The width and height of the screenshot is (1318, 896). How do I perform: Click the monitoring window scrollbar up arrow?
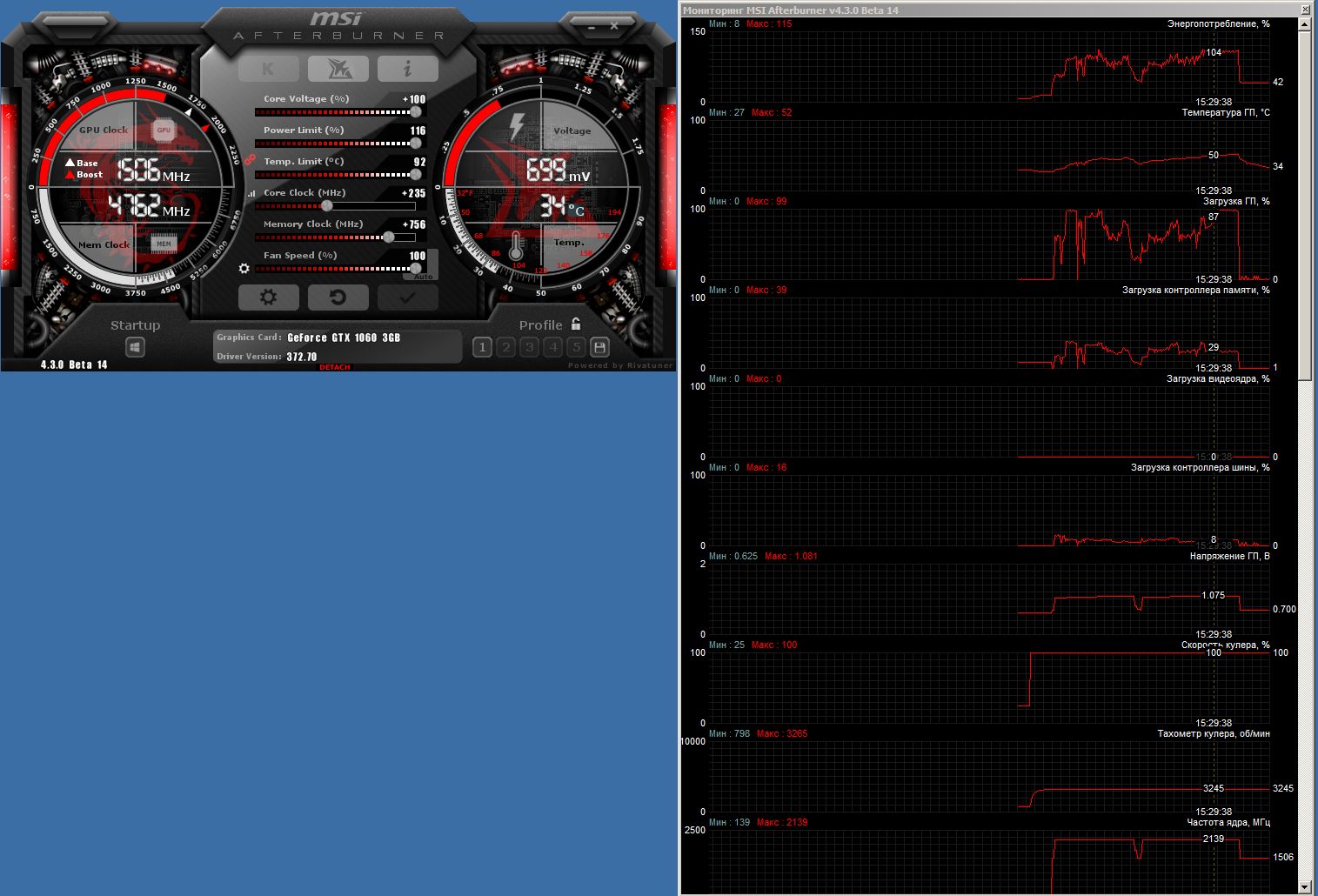1305,24
